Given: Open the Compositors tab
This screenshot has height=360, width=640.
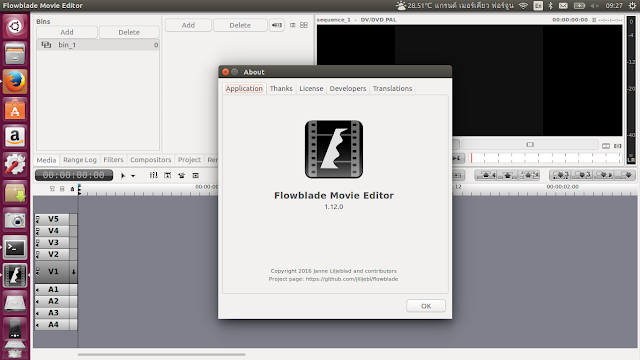Looking at the screenshot, I should pos(151,160).
